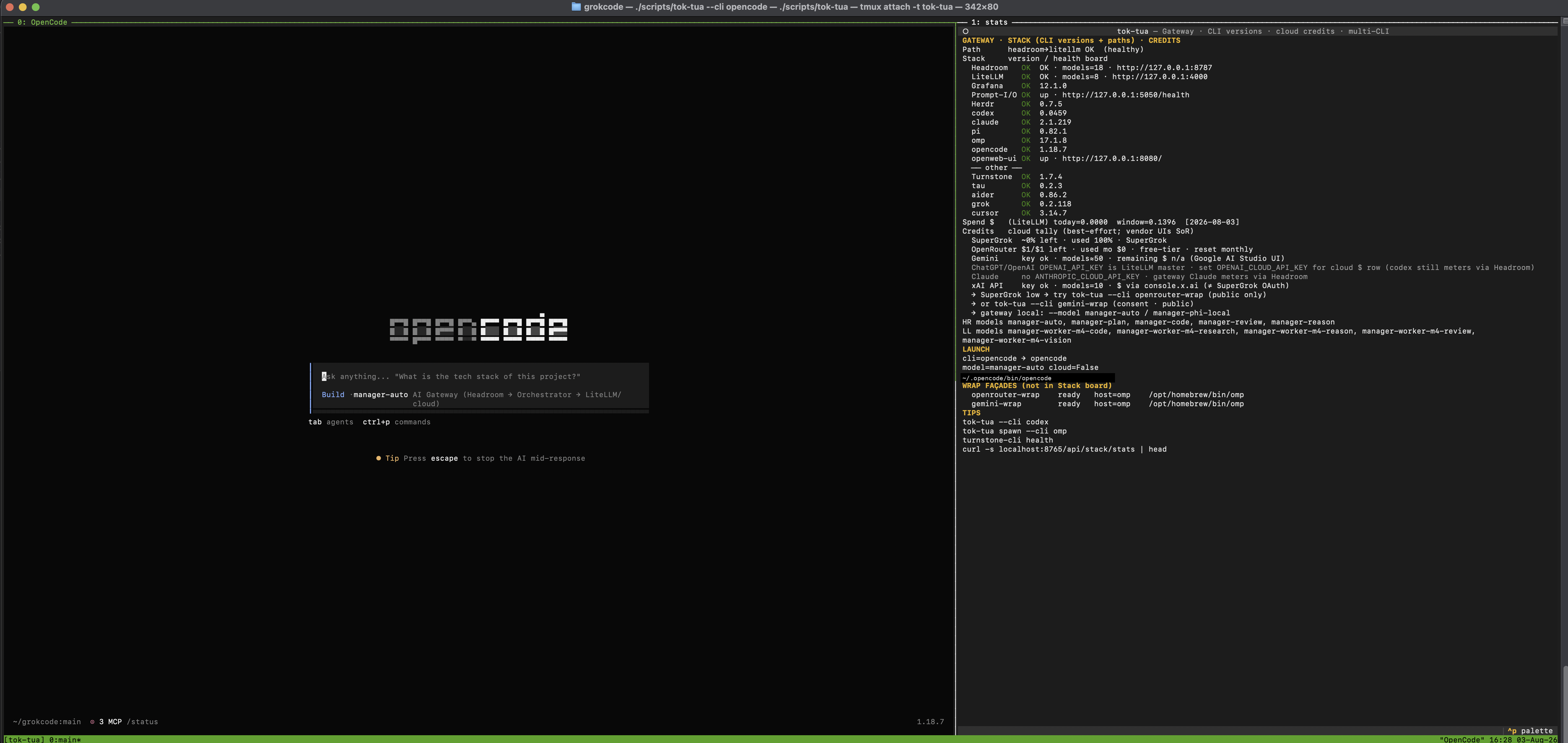Viewport: 1568px width, 743px height.
Task: Click the 'Build' agent label
Action: 333,395
